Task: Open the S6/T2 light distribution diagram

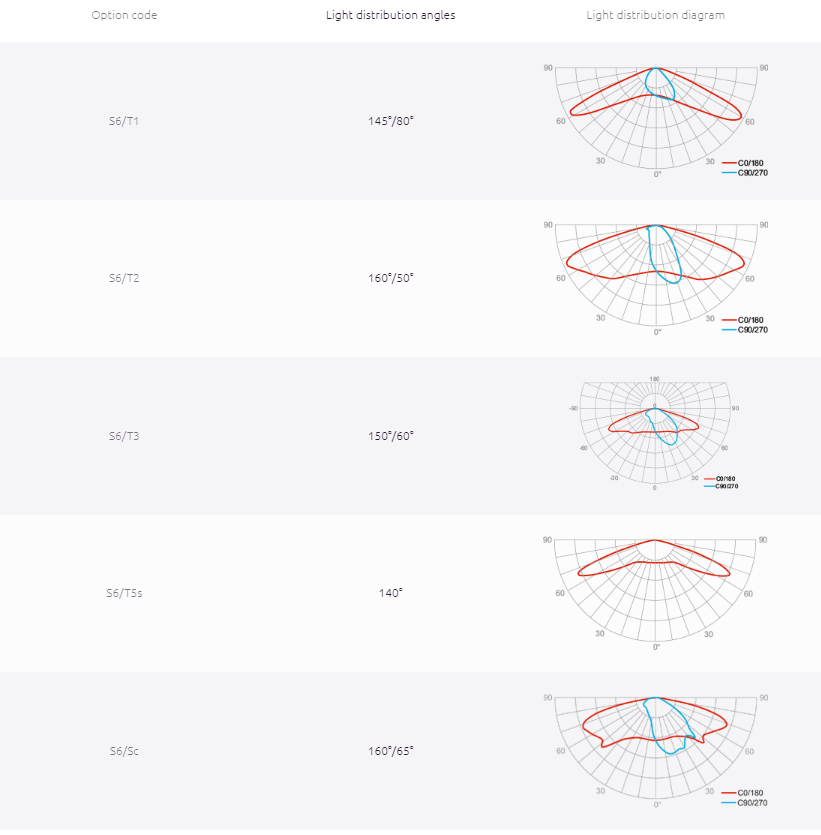Action: coord(656,278)
